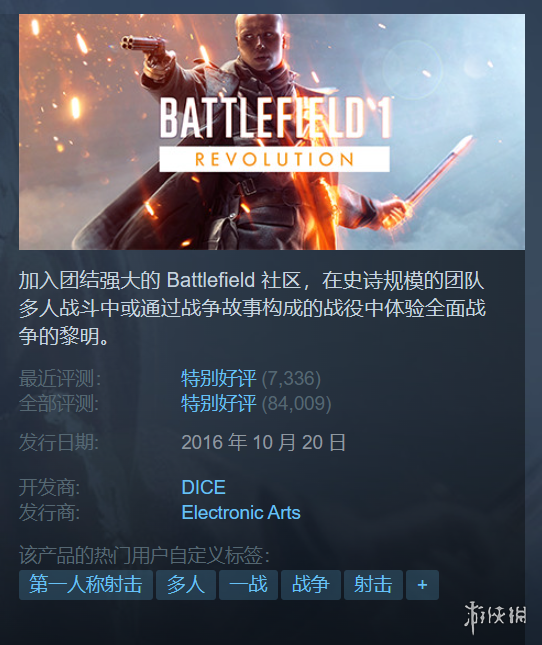
Task: Click the 发行日期 label
Action: pos(59,443)
